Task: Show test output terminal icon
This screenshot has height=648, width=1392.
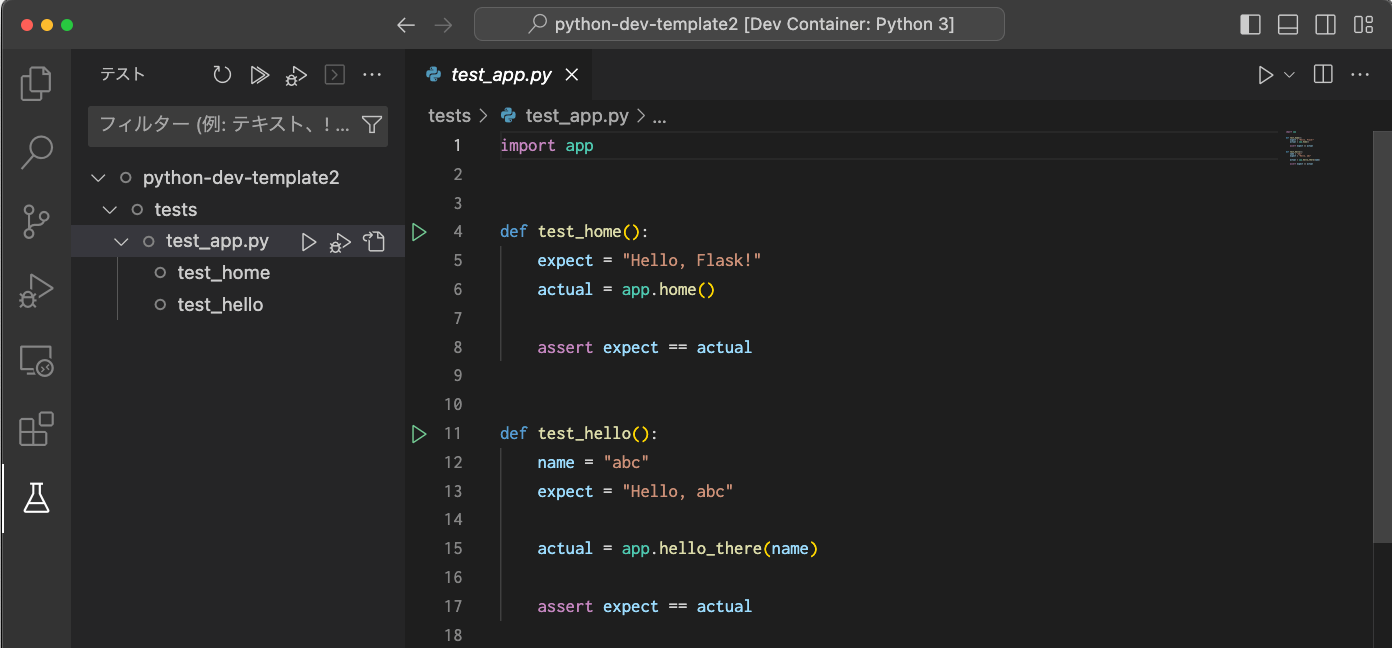Action: pyautogui.click(x=335, y=74)
